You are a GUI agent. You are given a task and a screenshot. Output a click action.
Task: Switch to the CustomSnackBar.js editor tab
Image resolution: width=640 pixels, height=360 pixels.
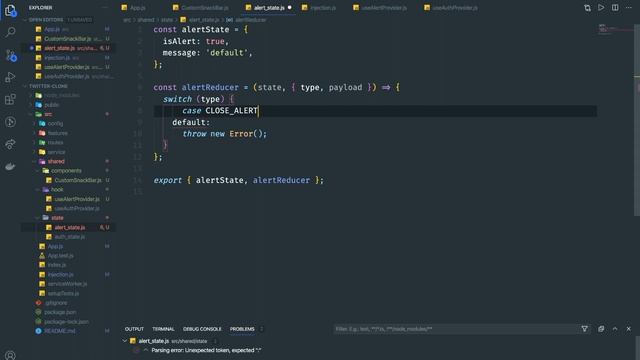(x=200, y=8)
